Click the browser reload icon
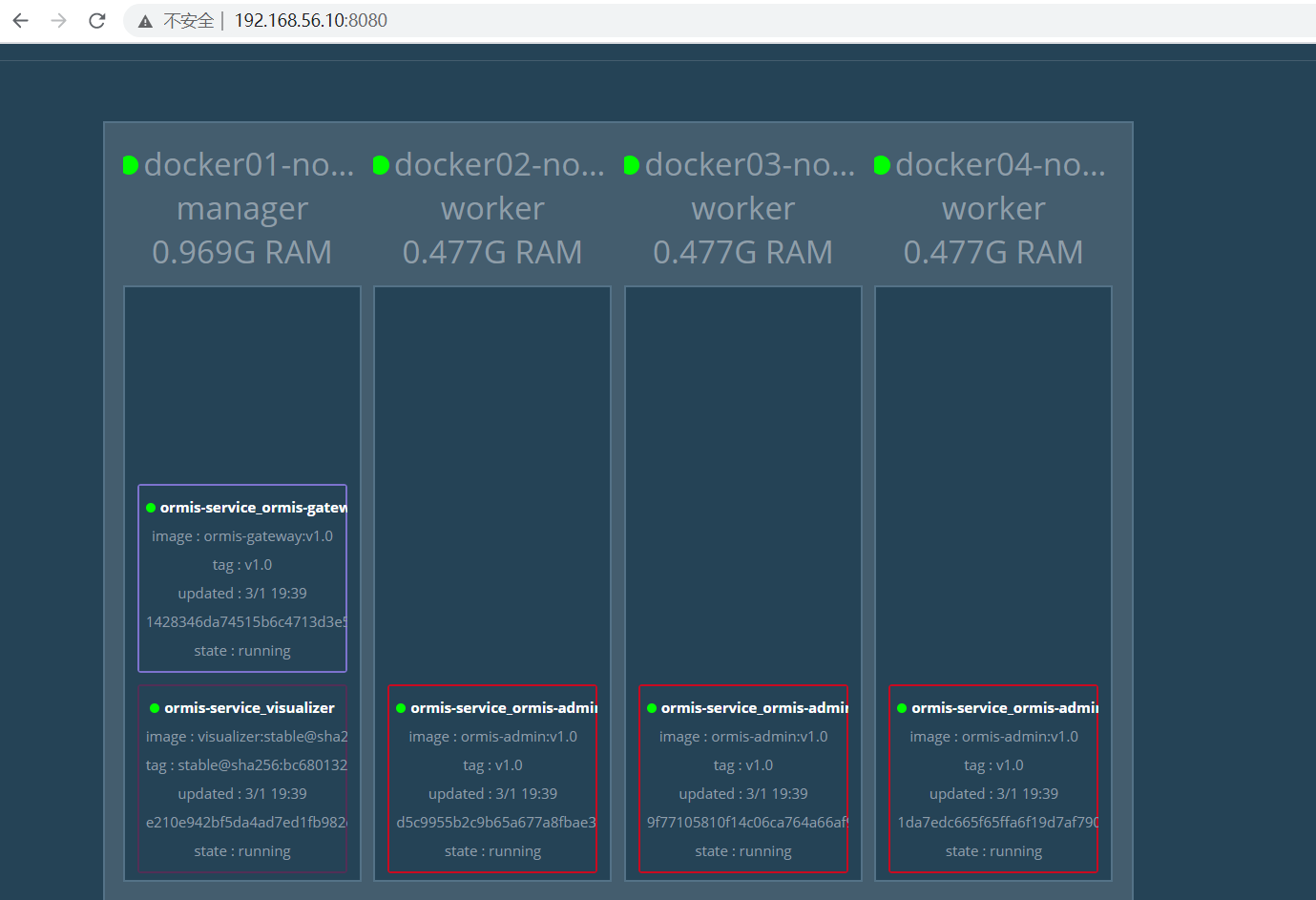 click(x=96, y=19)
